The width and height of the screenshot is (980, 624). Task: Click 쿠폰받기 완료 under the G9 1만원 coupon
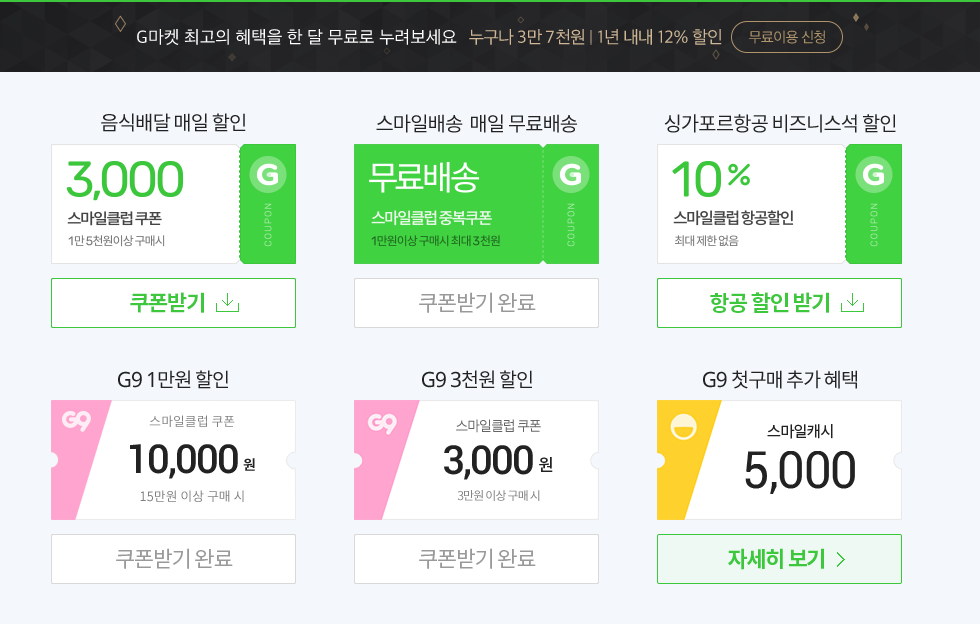click(173, 559)
